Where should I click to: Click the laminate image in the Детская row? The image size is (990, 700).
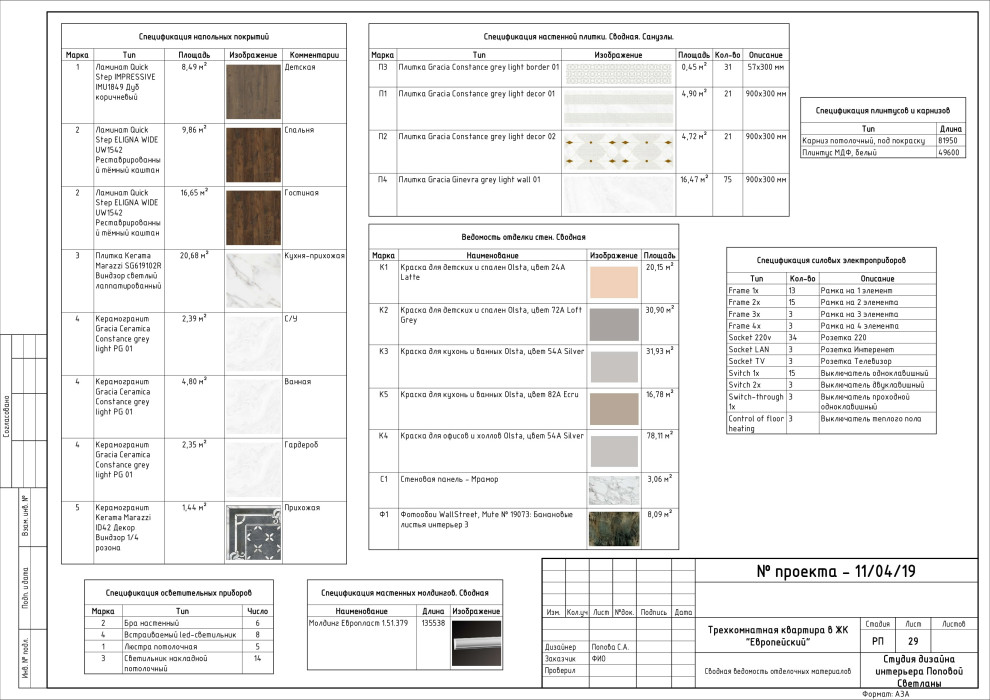pos(254,92)
